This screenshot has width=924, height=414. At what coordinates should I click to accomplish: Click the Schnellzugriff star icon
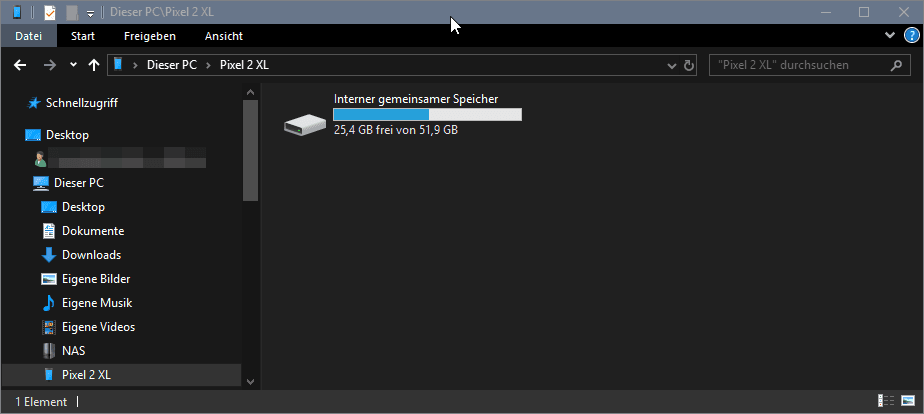tap(34, 103)
